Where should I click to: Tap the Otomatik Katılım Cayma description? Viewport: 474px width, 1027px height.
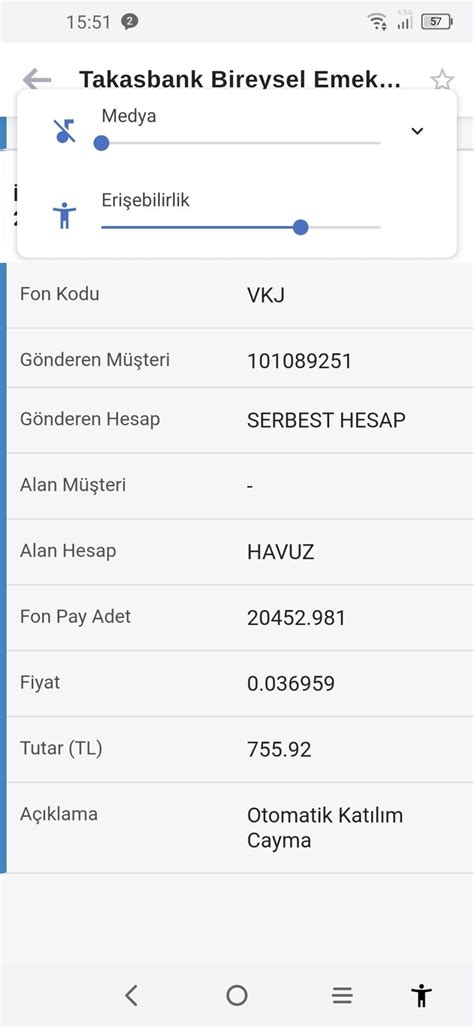tap(325, 828)
